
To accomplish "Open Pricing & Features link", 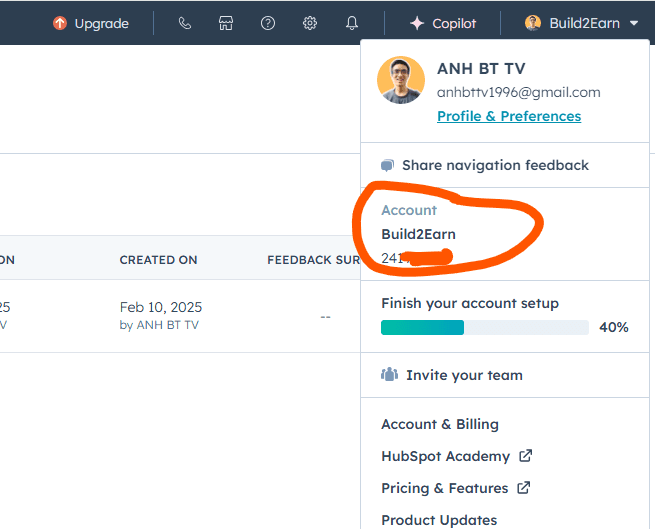I will click(x=445, y=488).
